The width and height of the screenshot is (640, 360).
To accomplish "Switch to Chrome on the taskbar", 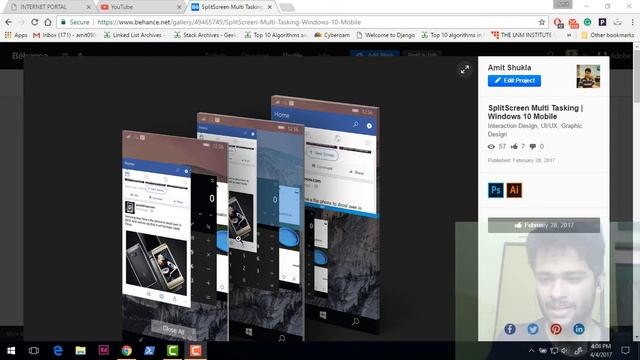I will click(x=127, y=350).
